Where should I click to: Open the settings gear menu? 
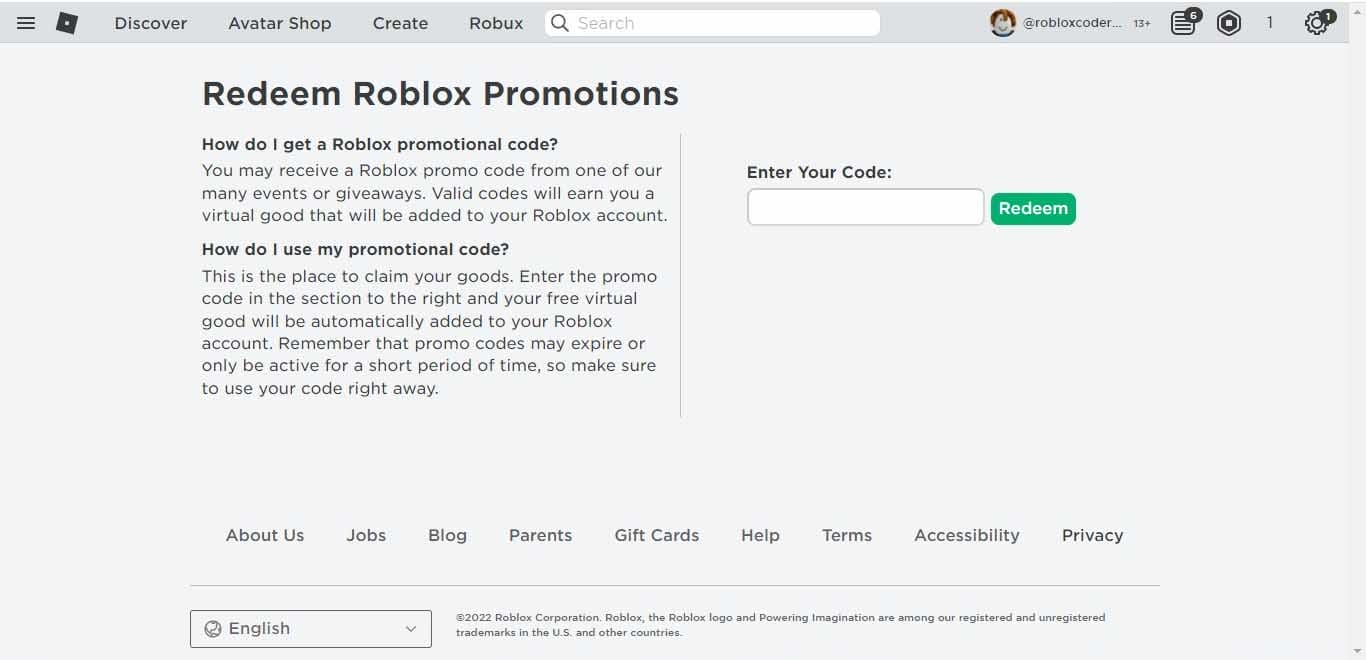(1316, 22)
